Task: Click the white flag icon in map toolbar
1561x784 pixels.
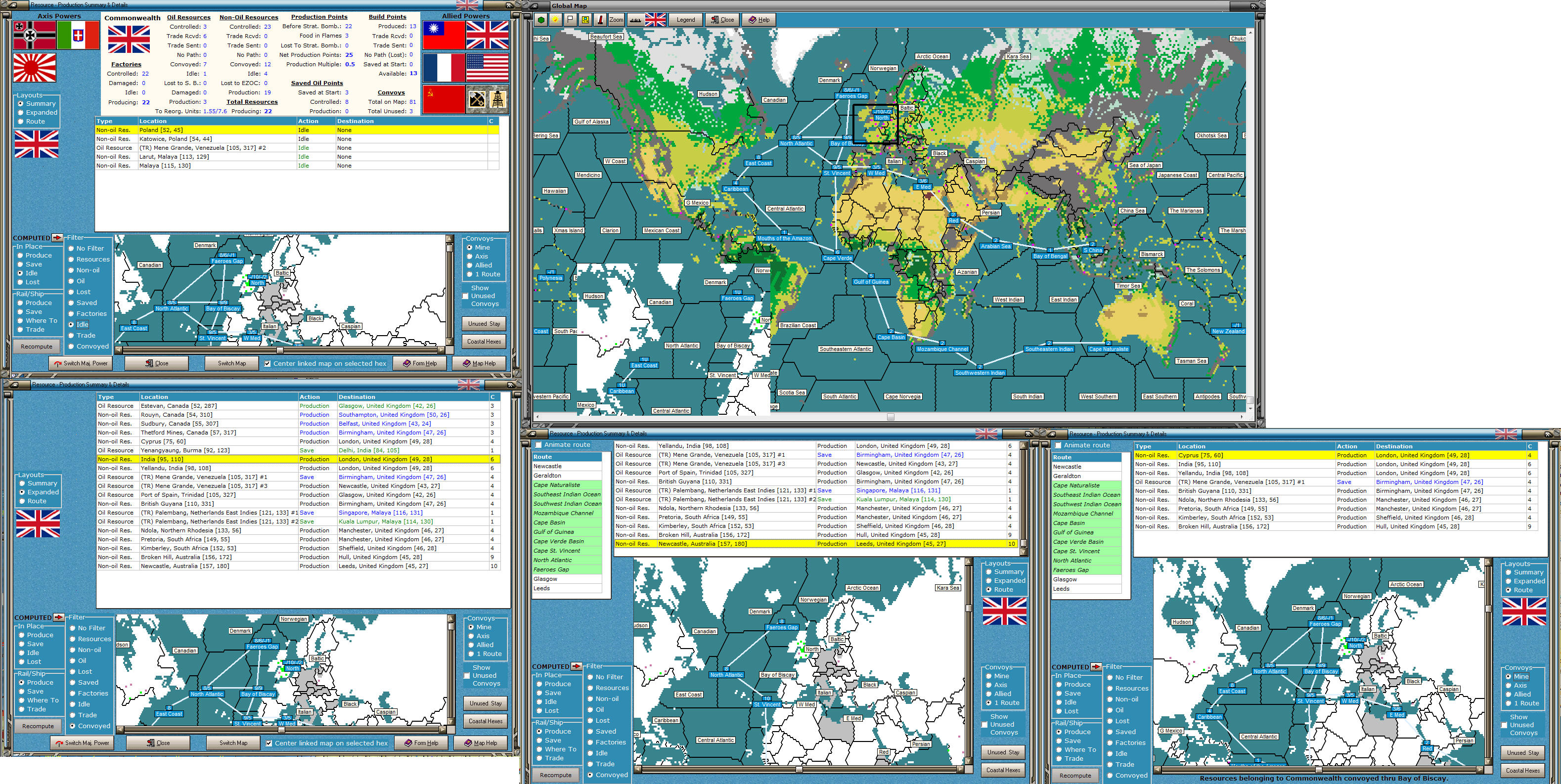Action: click(570, 19)
